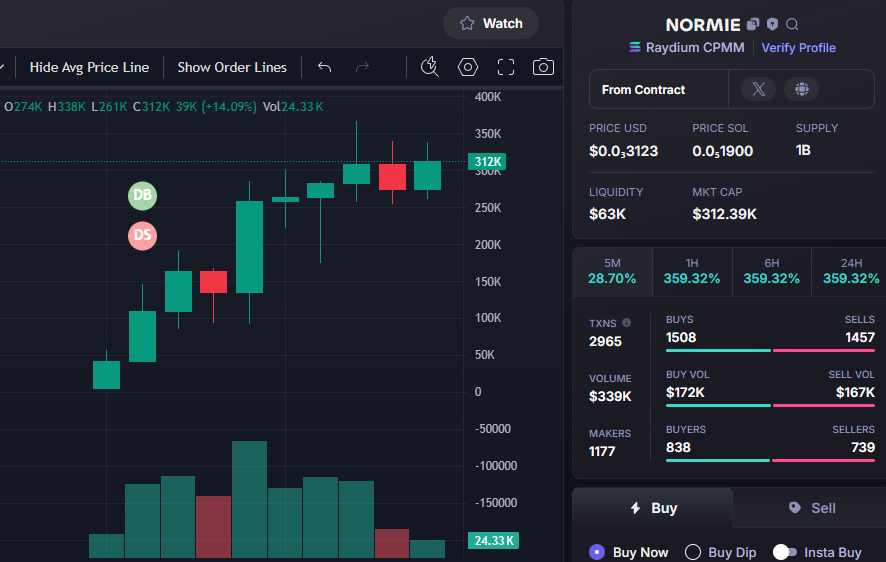Hide the average price line
The height and width of the screenshot is (562, 886).
(89, 67)
